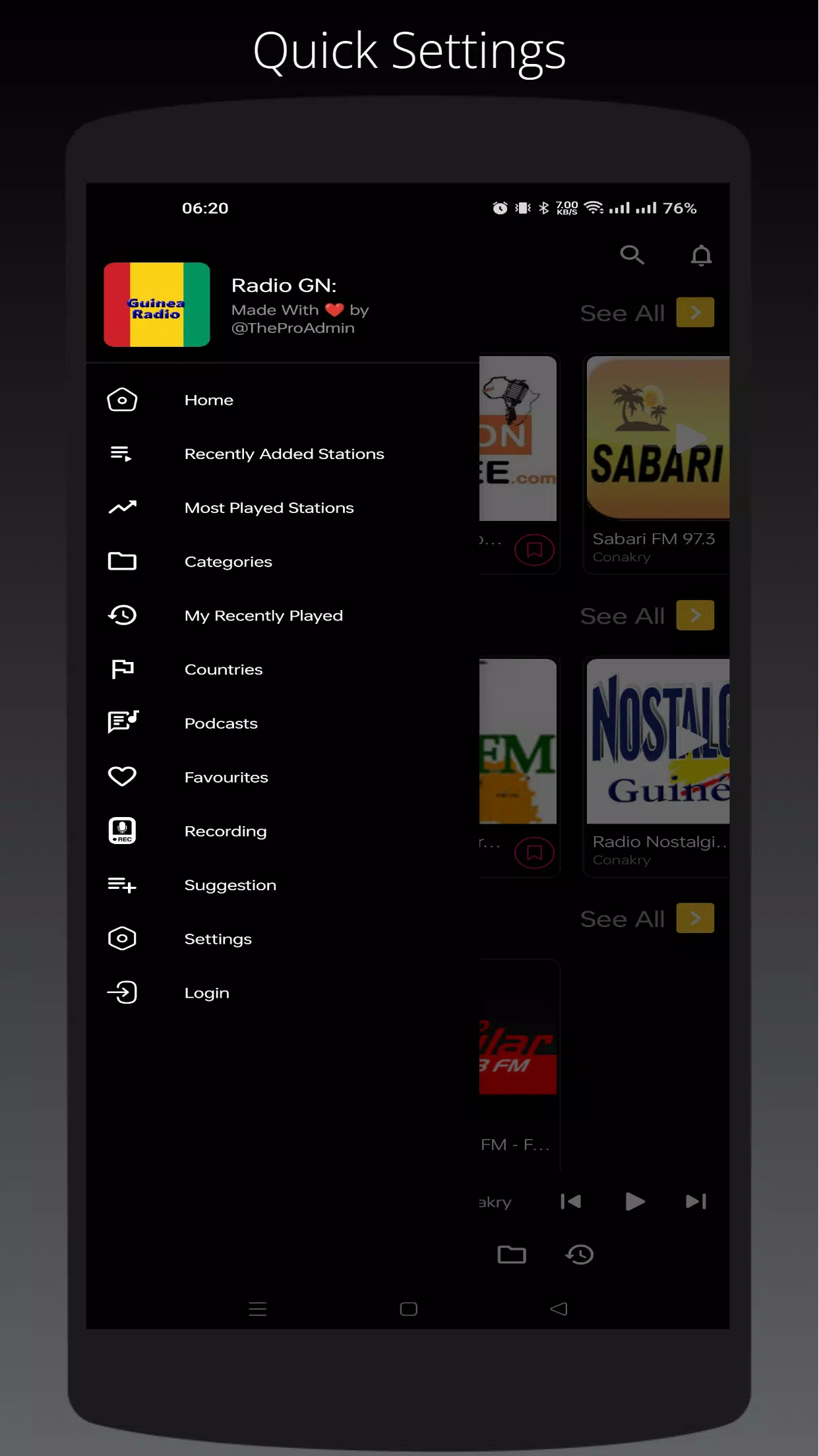Image resolution: width=819 pixels, height=1456 pixels.
Task: Open Settings from the drawer
Action: (x=218, y=939)
